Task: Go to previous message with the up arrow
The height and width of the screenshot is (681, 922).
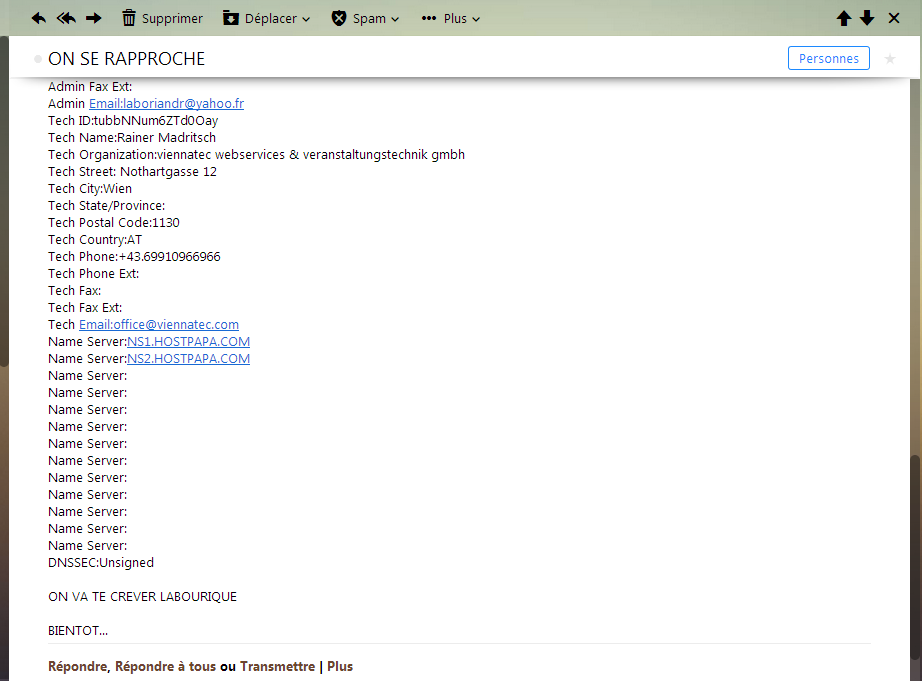Action: pyautogui.click(x=843, y=18)
